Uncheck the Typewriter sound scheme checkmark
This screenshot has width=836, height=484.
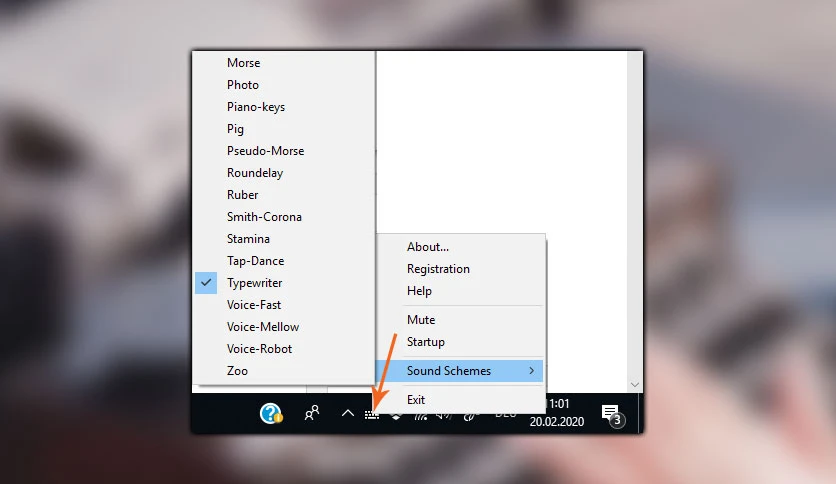click(206, 283)
